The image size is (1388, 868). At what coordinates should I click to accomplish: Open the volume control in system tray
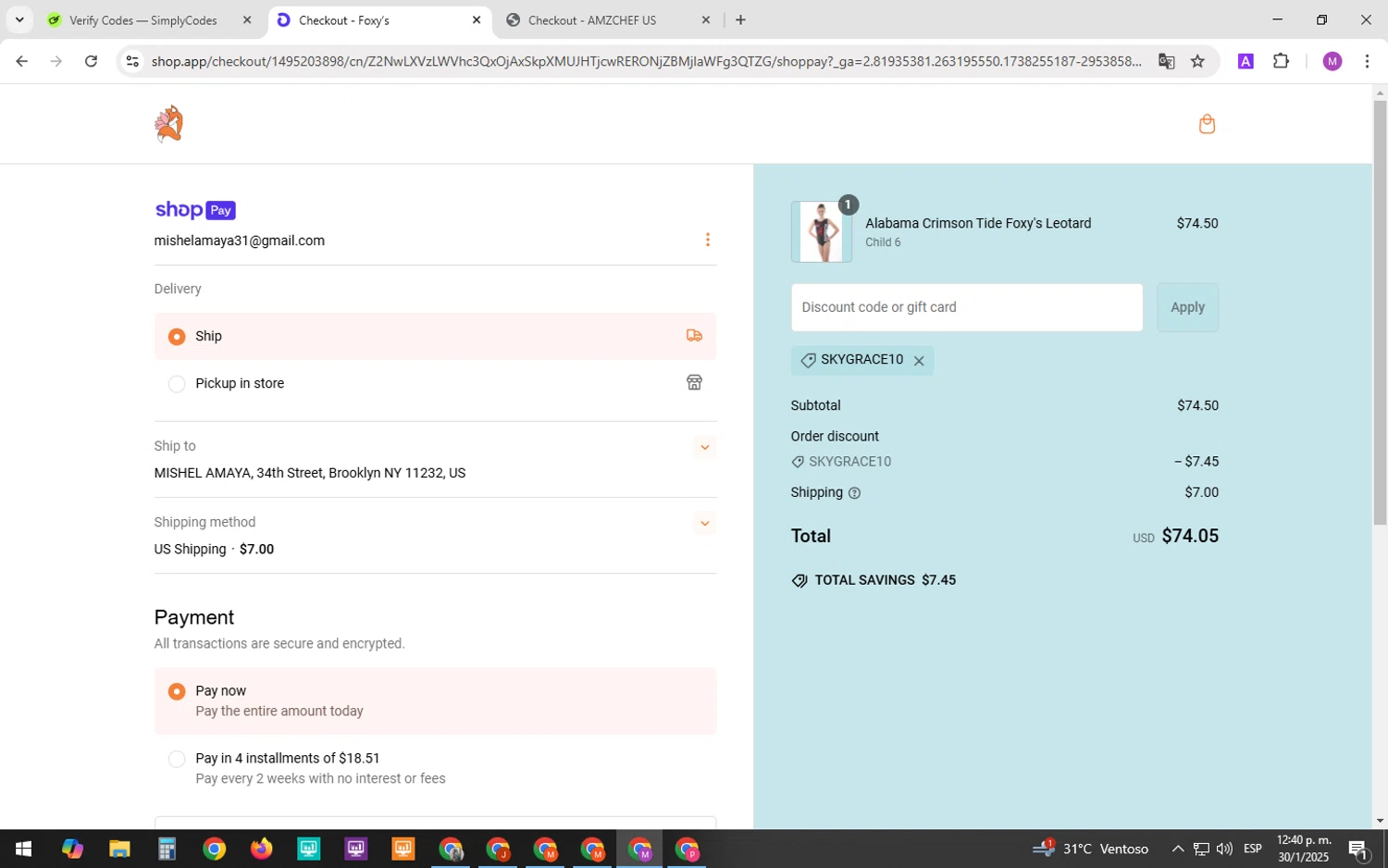1224,849
